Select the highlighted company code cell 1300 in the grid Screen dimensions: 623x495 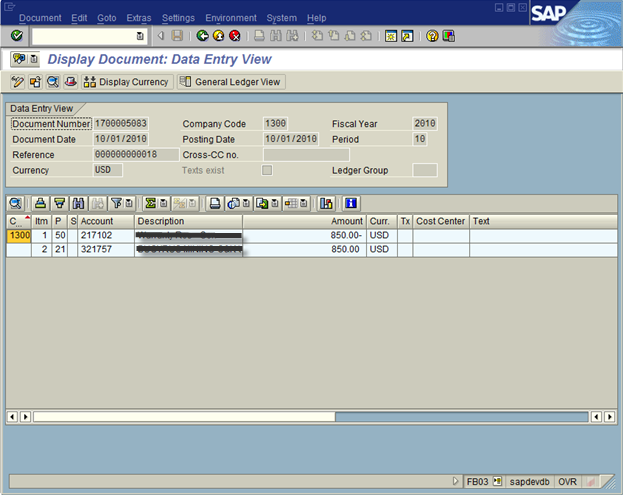pos(19,236)
